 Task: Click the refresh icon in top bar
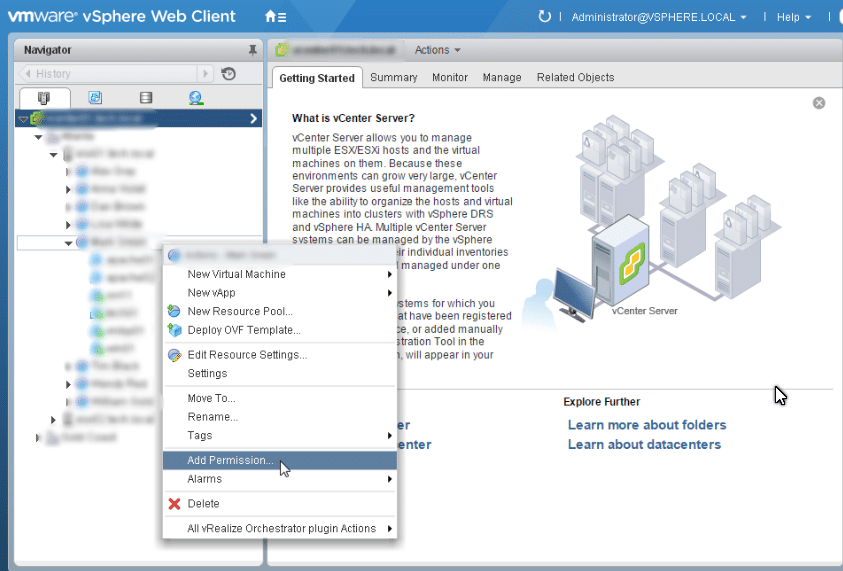click(x=545, y=17)
